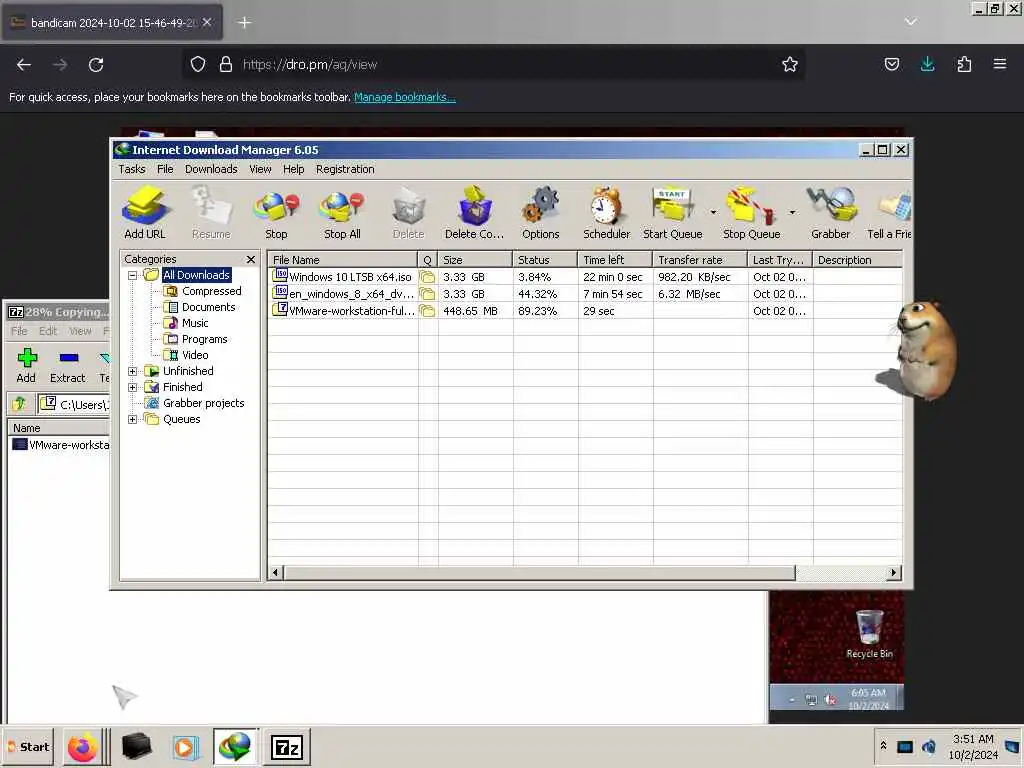Open the Help menu
This screenshot has width=1024, height=768.
[x=293, y=169]
